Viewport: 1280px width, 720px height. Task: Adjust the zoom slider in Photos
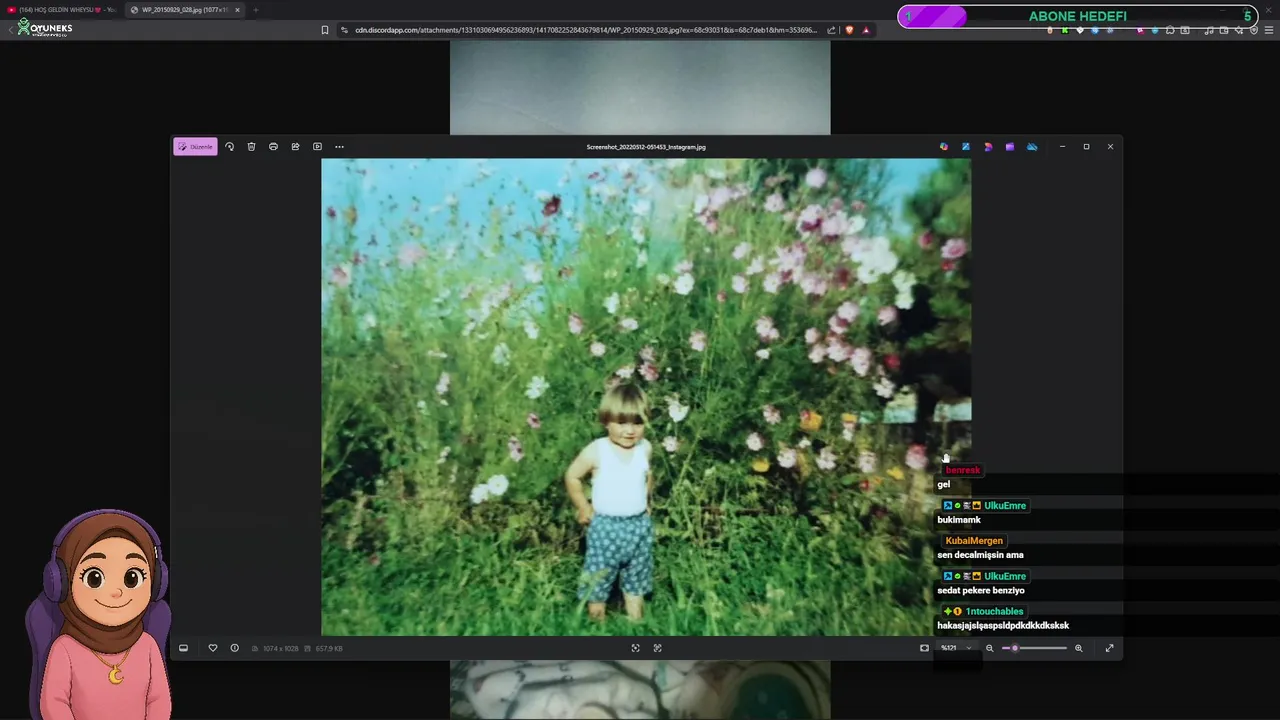tap(1034, 648)
